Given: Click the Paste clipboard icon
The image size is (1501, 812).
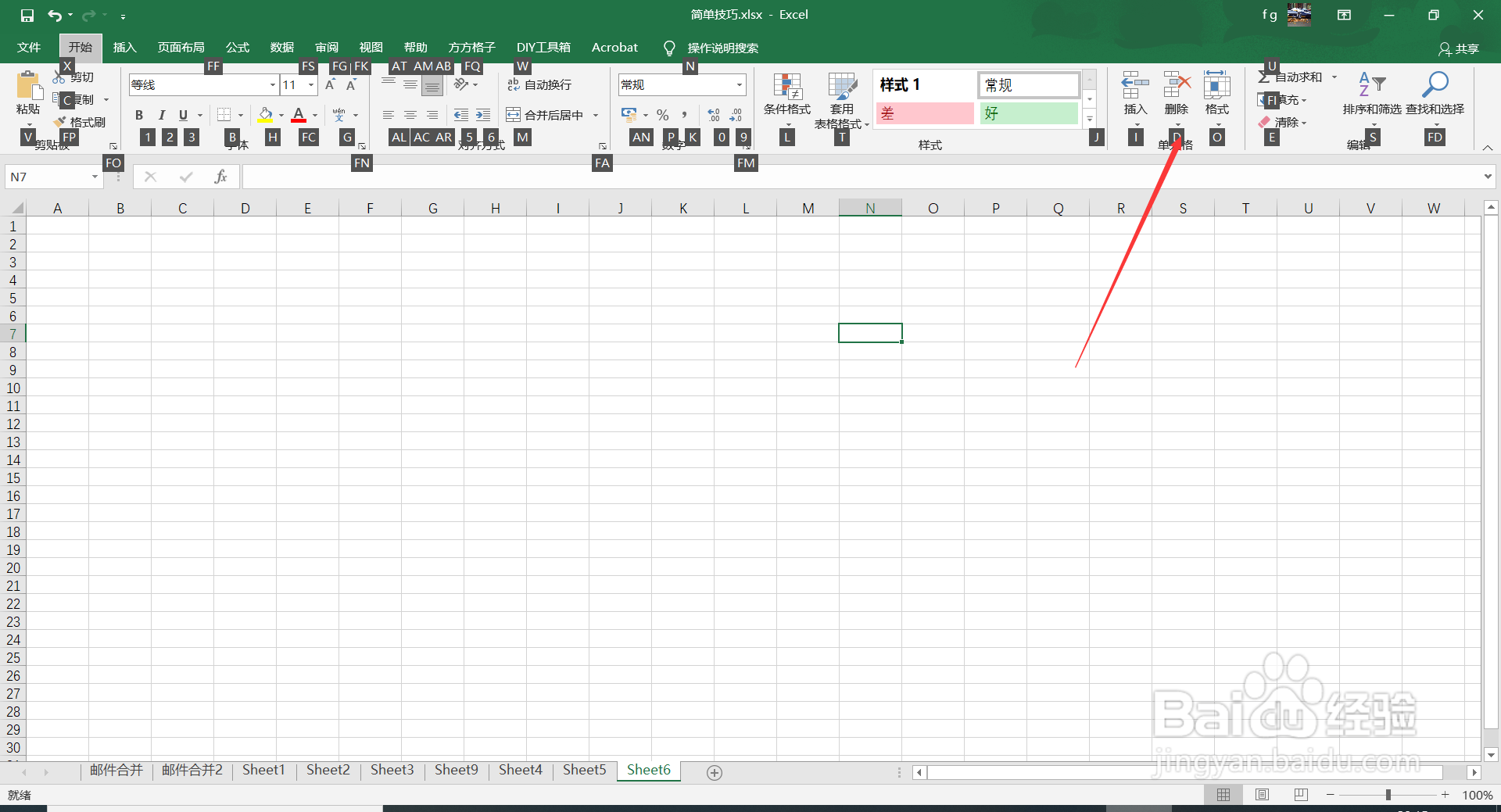Looking at the screenshot, I should click(x=28, y=86).
